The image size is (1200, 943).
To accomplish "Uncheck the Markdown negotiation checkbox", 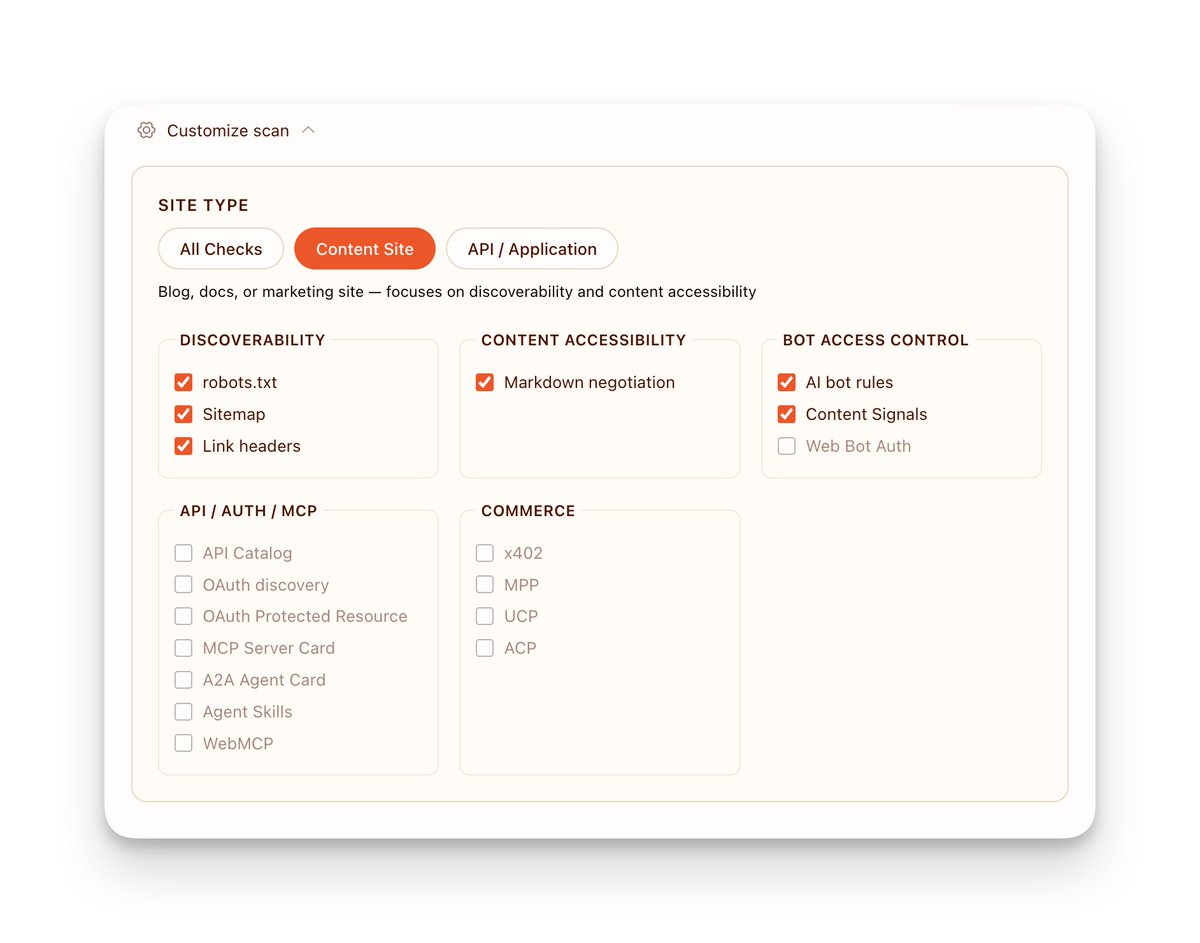I will pyautogui.click(x=485, y=382).
